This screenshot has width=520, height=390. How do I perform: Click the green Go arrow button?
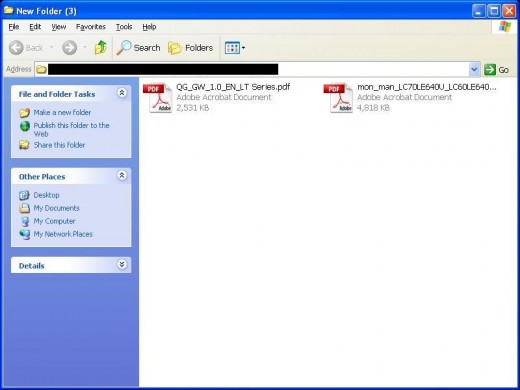pos(496,70)
